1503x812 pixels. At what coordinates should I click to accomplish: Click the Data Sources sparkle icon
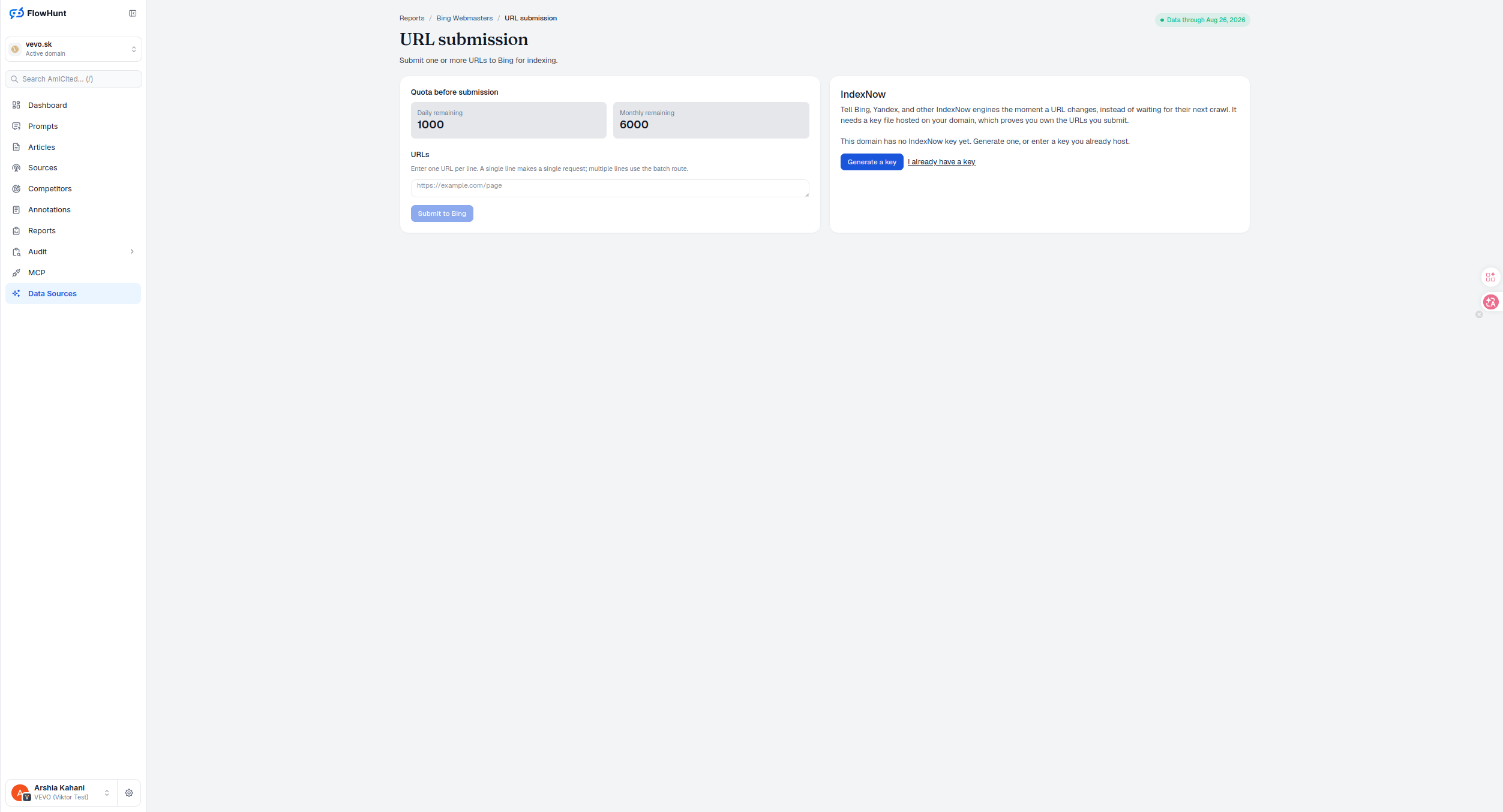[16, 294]
